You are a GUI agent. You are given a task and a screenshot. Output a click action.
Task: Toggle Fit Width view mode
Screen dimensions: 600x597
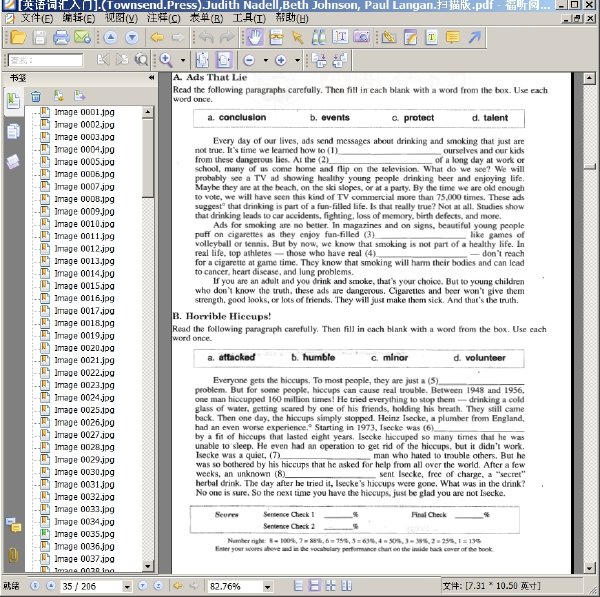(x=224, y=60)
